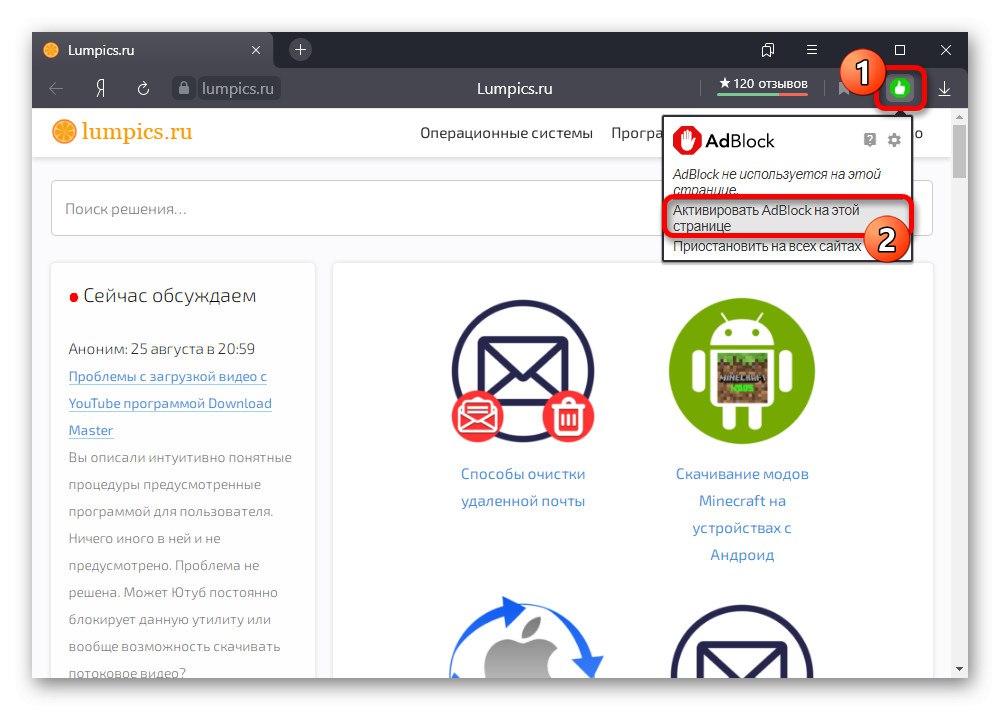Viewport: 1000px width, 710px height.
Task: Click the 120 отзывов rating
Action: click(x=763, y=85)
